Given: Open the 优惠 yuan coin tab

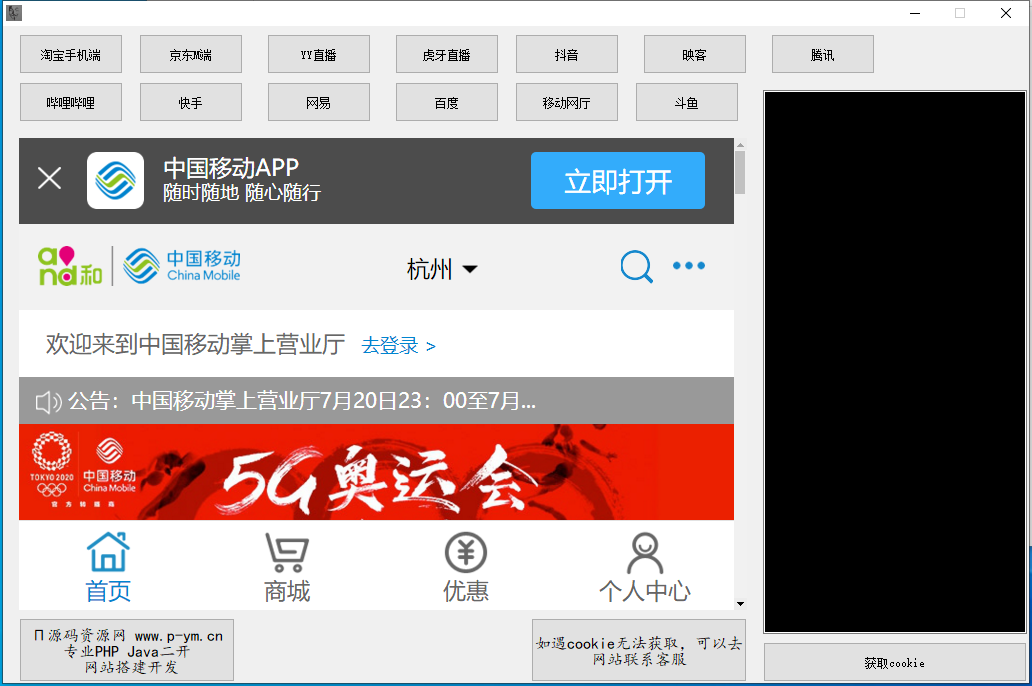Looking at the screenshot, I should 466,567.
